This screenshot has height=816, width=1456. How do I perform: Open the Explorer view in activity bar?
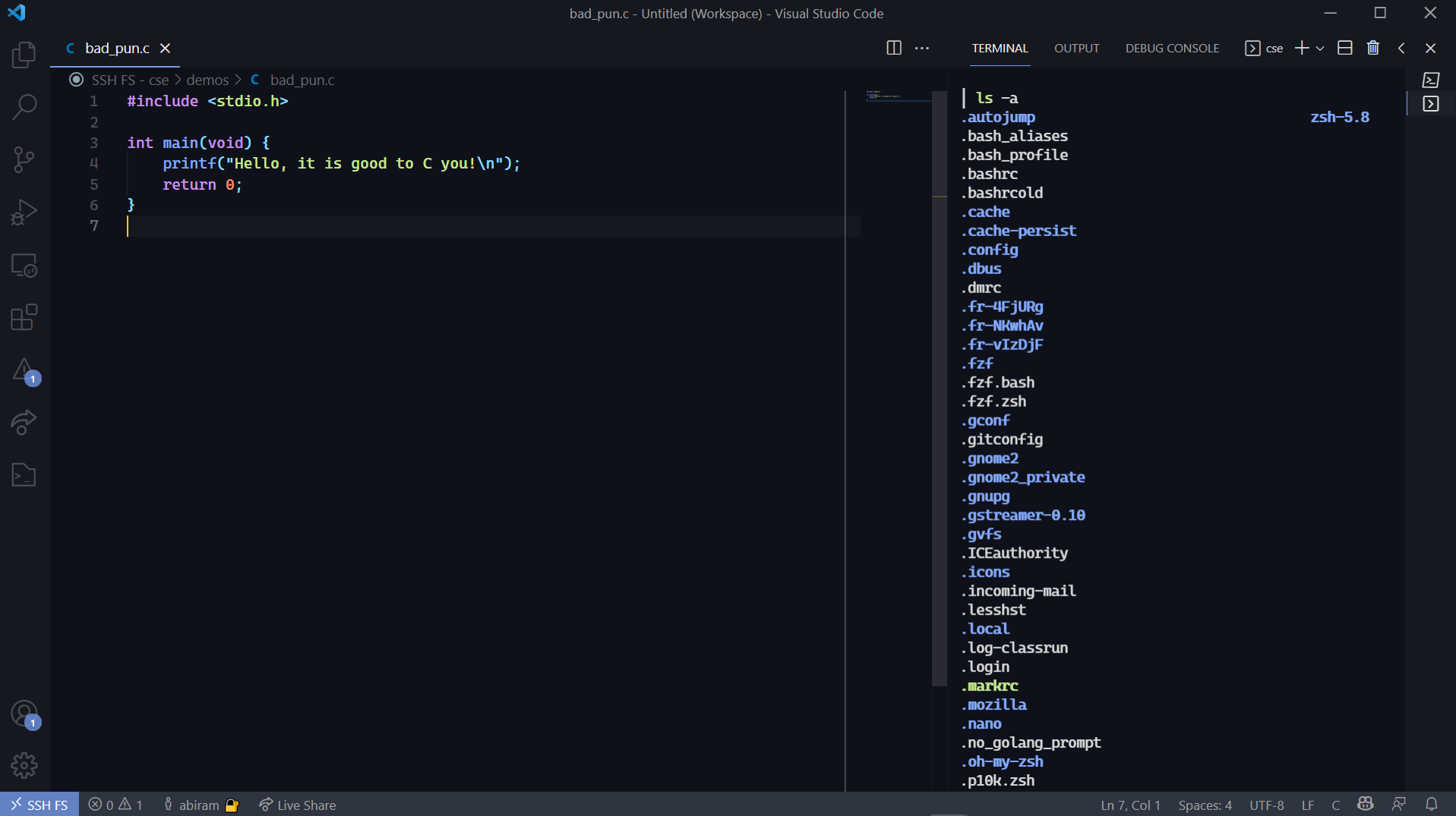coord(24,55)
